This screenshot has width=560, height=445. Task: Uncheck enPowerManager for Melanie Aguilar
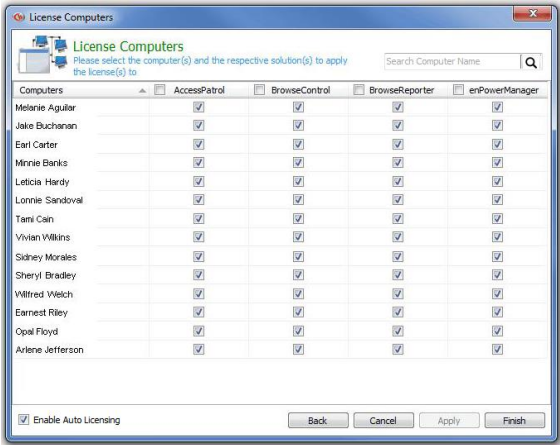coord(498,107)
